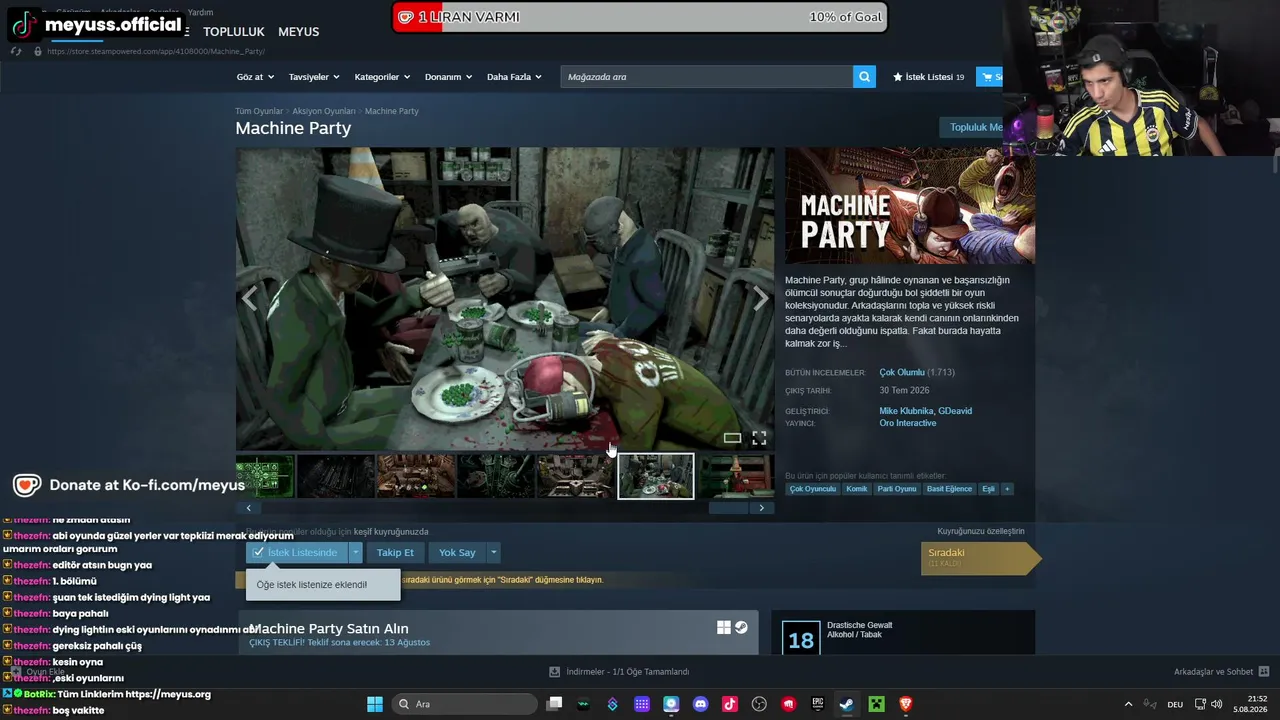
Task: Show the next screenshot with the right arrow
Action: 761,298
